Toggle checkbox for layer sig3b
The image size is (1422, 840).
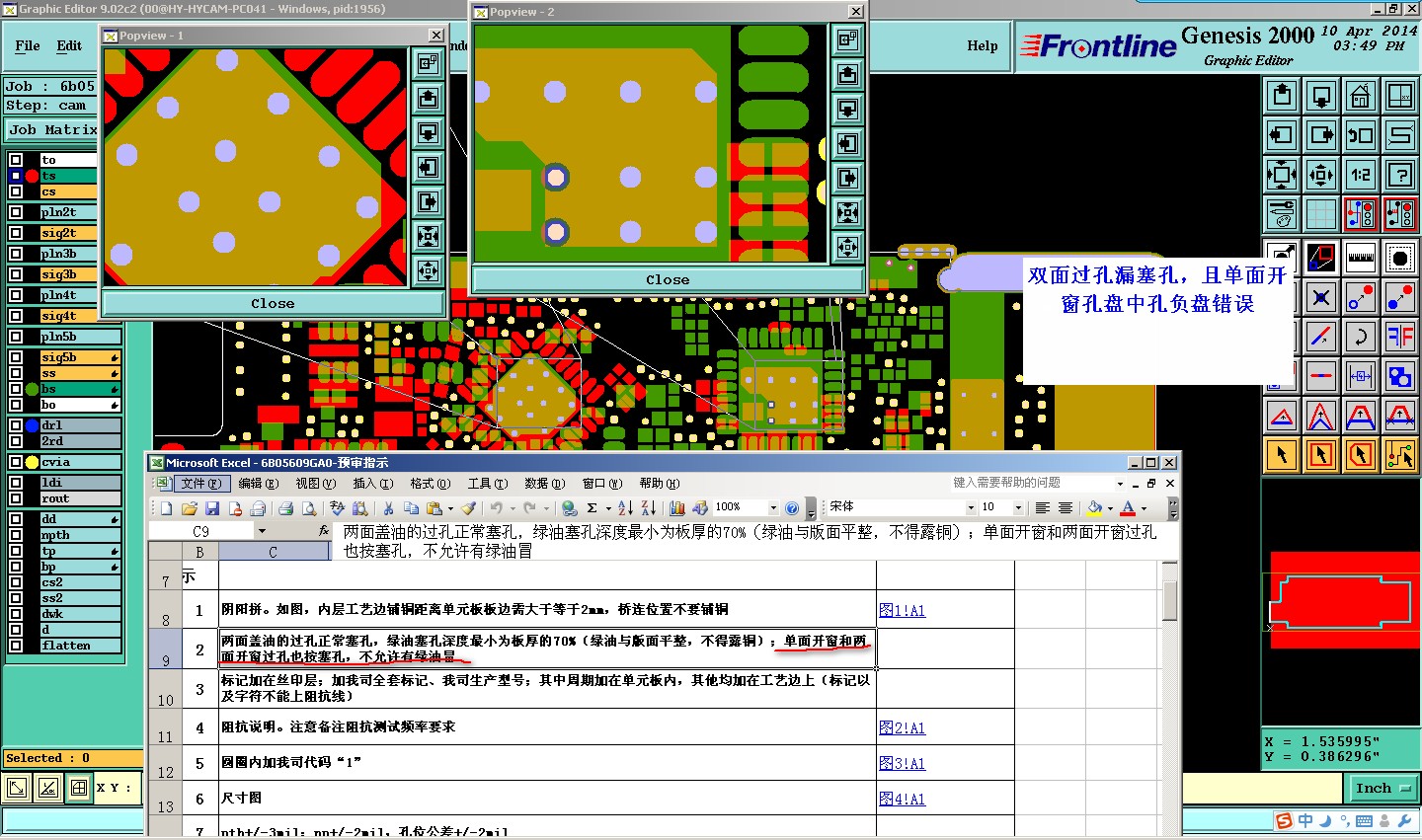coord(16,274)
